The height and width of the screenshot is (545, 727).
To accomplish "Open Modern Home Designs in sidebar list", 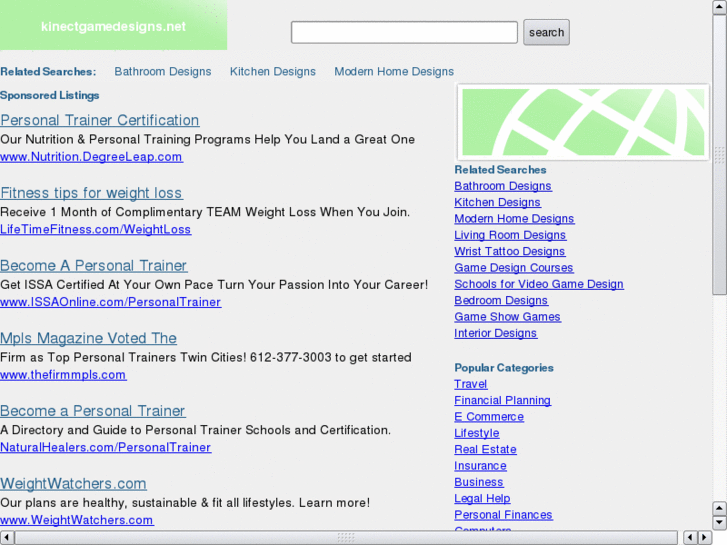I will pyautogui.click(x=514, y=218).
